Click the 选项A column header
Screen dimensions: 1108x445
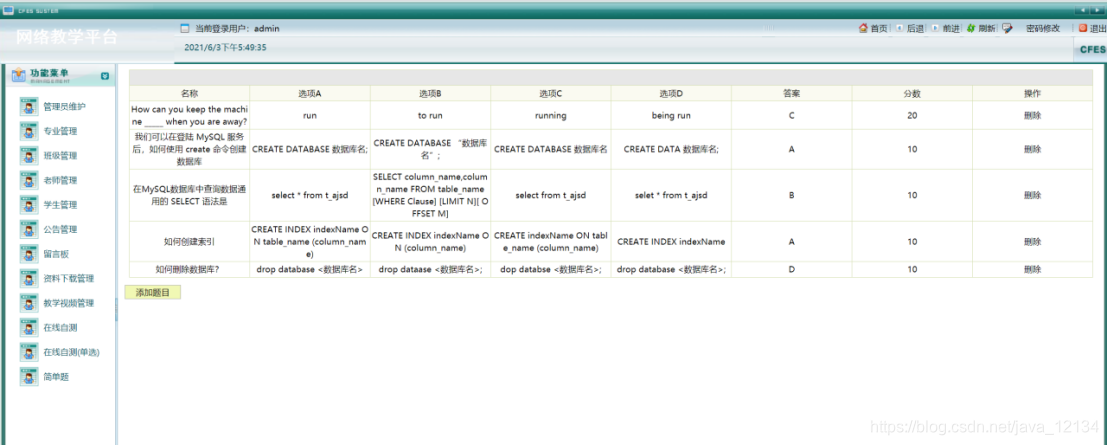click(x=310, y=93)
